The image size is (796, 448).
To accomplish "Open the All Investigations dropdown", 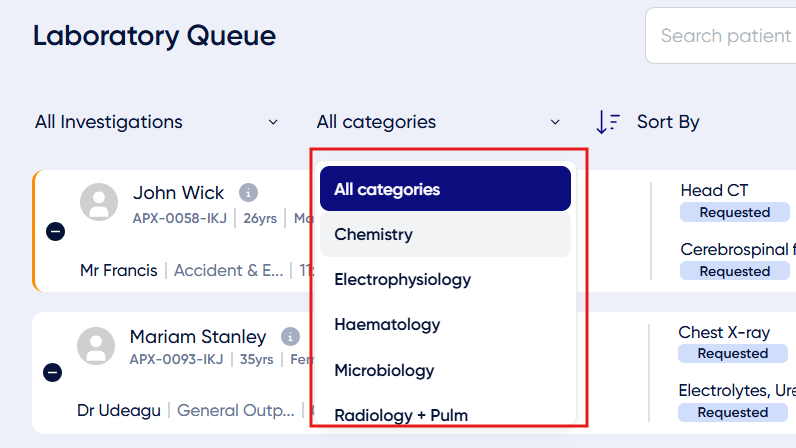I will (156, 122).
